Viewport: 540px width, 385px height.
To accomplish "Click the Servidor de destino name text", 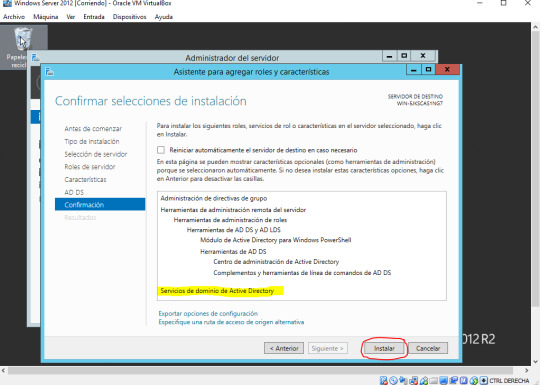I will coord(419,103).
